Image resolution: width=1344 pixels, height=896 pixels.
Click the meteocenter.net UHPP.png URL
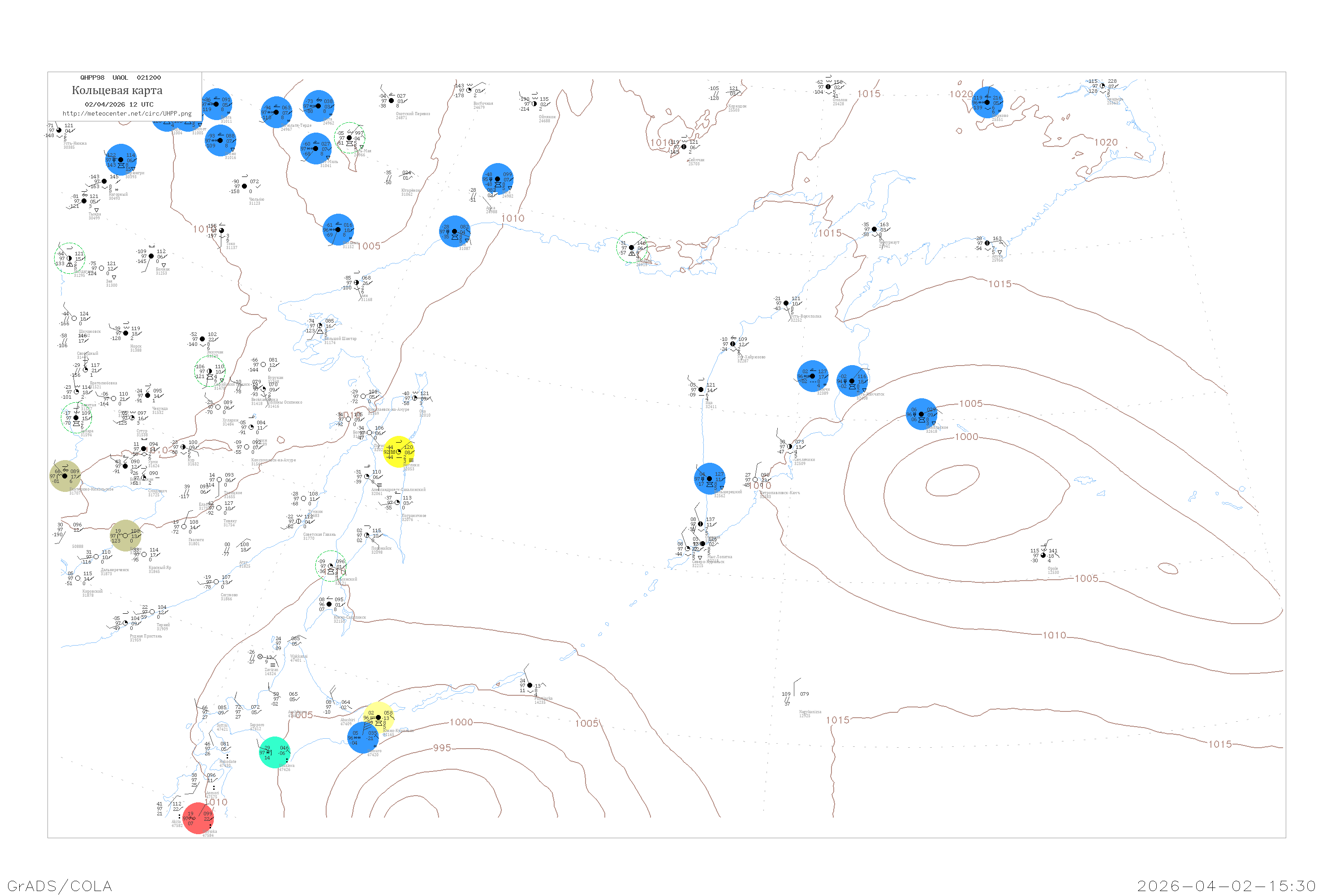[127, 113]
